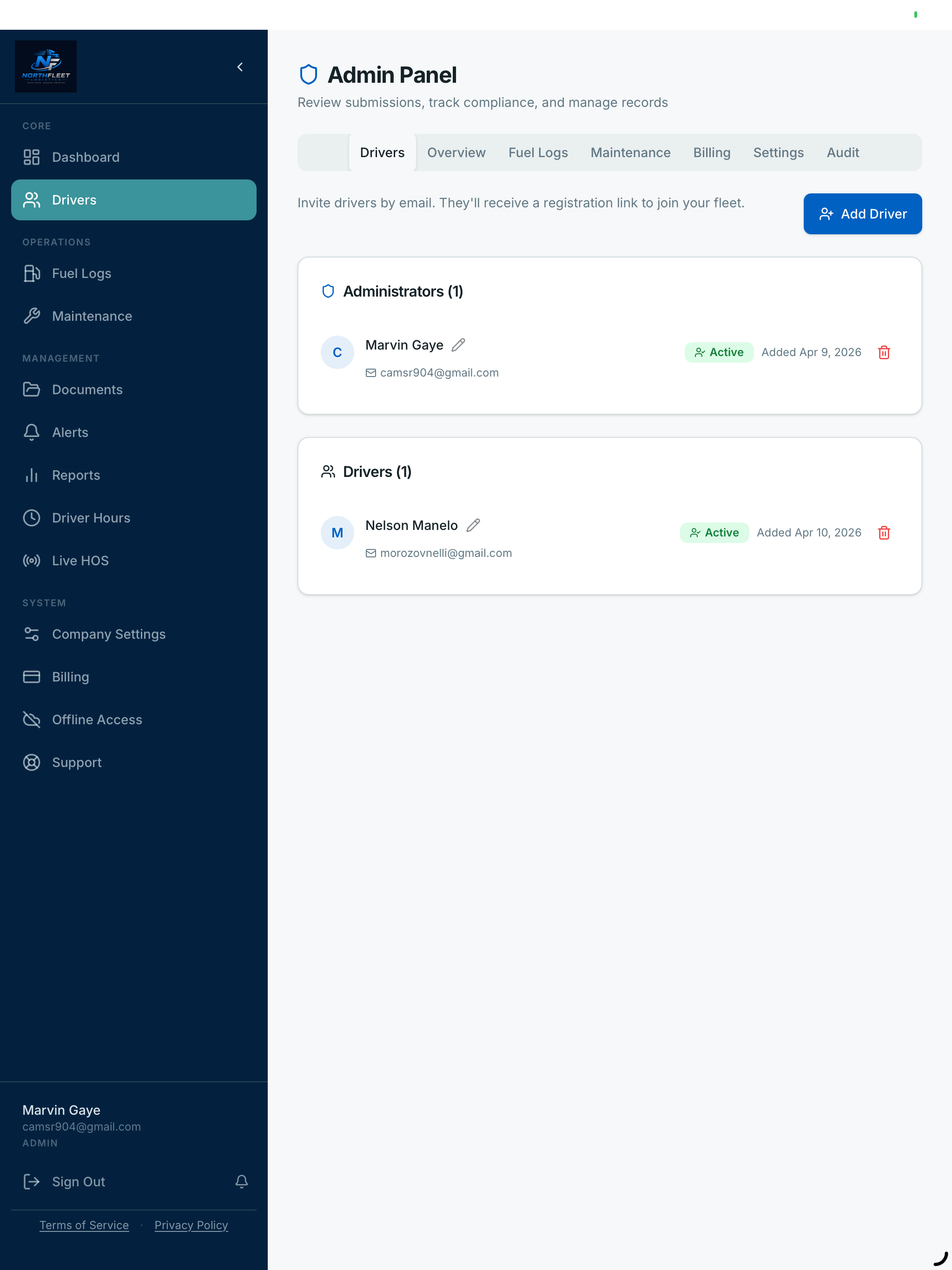952x1270 pixels.
Task: Click the cloud-off Offline Access icon
Action: pos(32,720)
